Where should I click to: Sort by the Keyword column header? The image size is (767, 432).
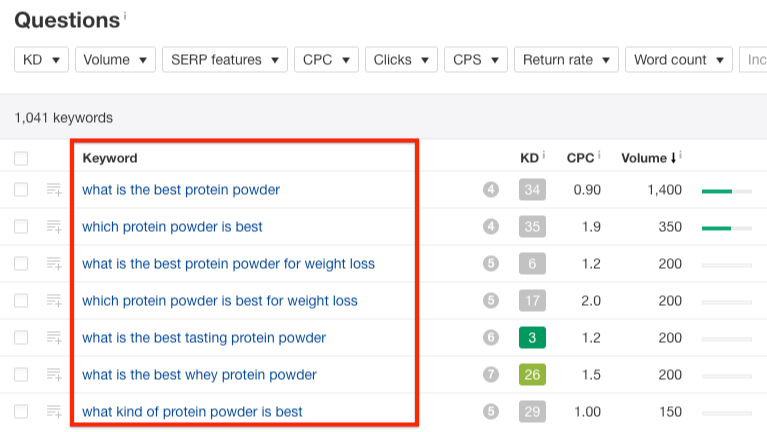pos(110,158)
